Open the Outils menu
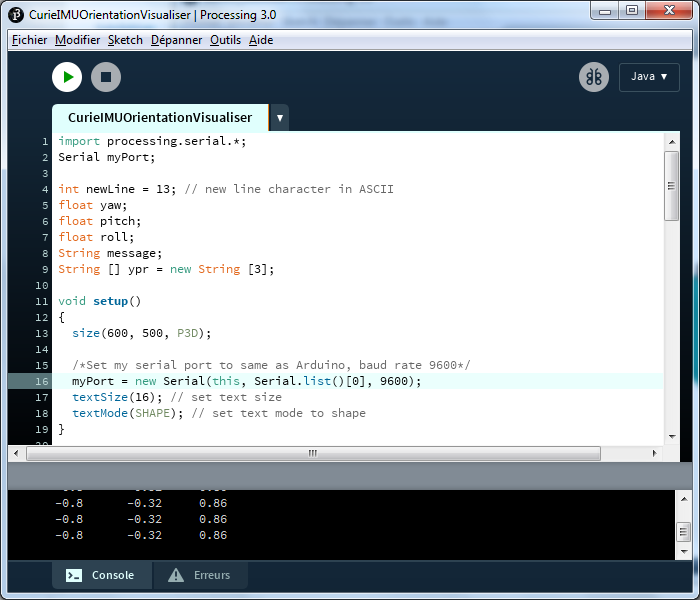 [225, 40]
